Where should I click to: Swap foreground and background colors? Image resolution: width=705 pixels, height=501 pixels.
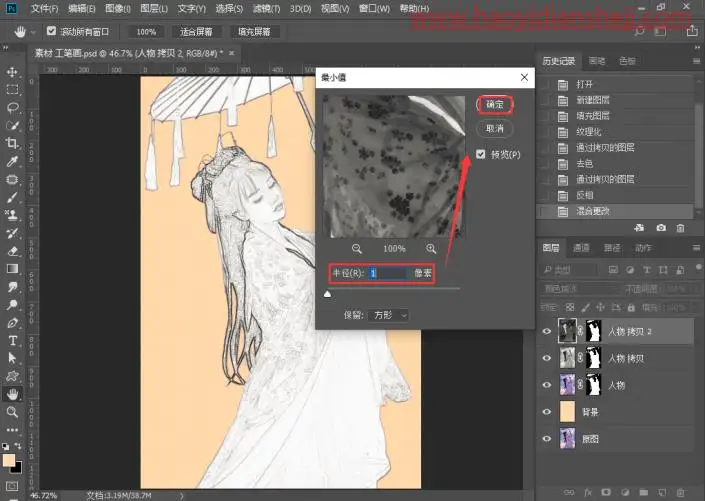coord(18,446)
